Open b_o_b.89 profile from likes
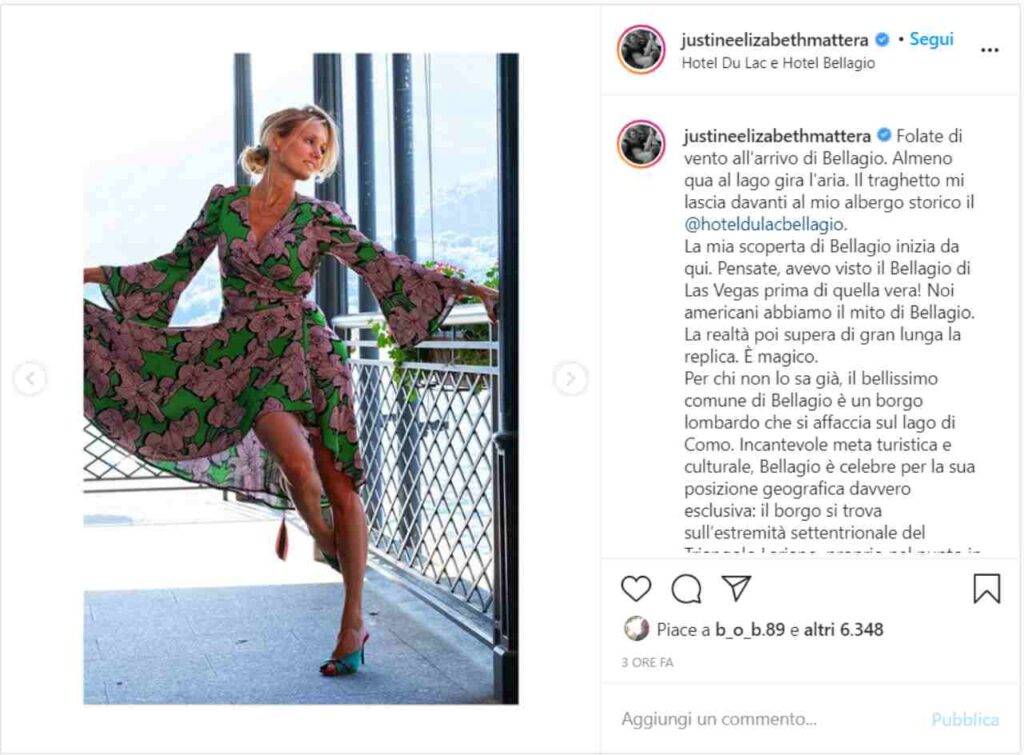This screenshot has width=1024, height=755. point(750,630)
